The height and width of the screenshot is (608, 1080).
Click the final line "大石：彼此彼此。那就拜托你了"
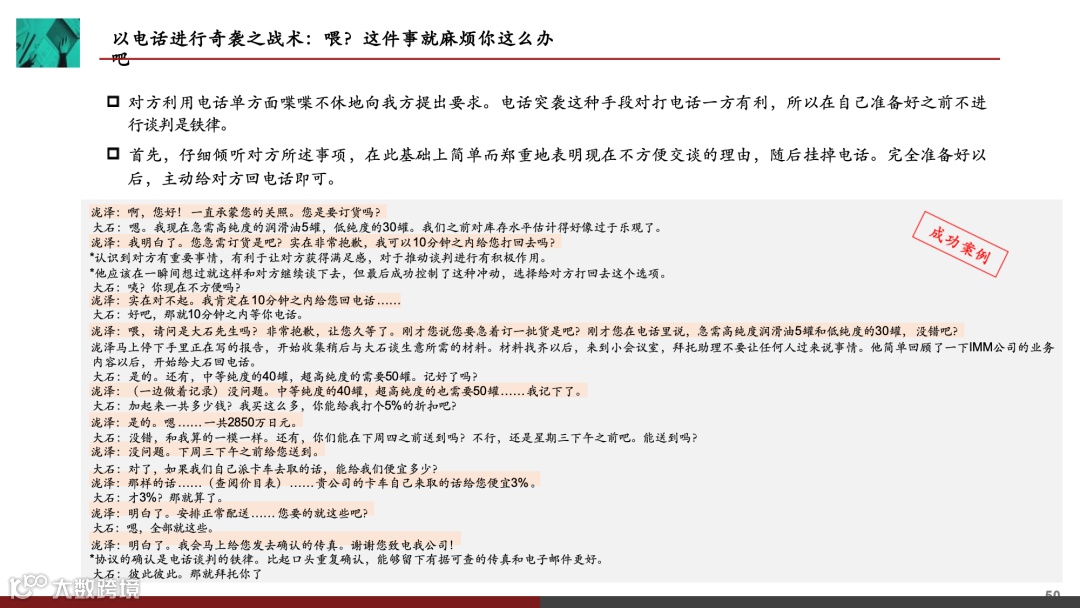[x=178, y=574]
